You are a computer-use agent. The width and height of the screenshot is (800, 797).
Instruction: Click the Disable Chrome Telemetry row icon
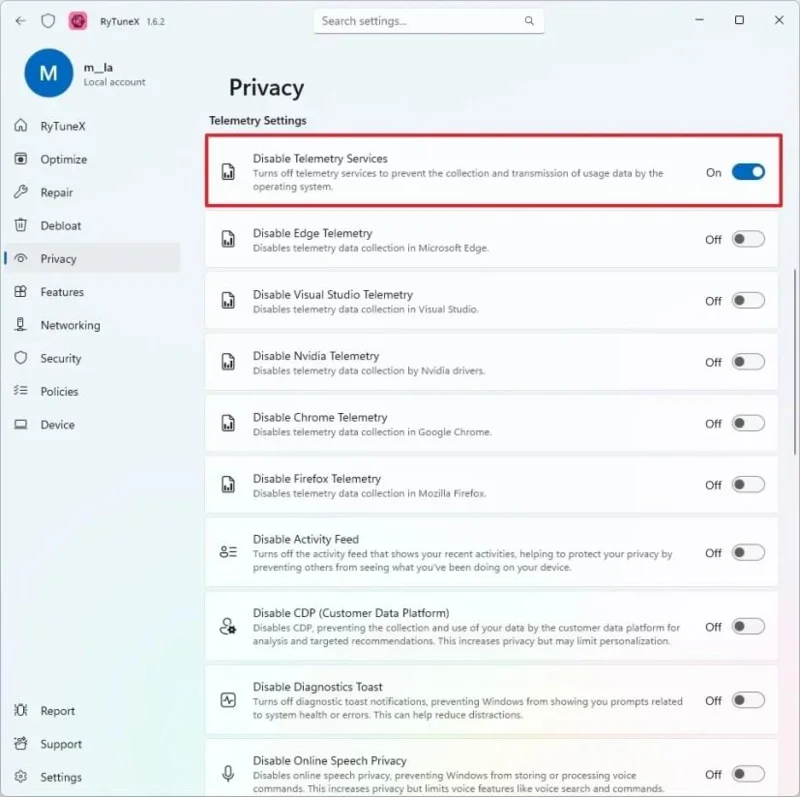click(228, 423)
